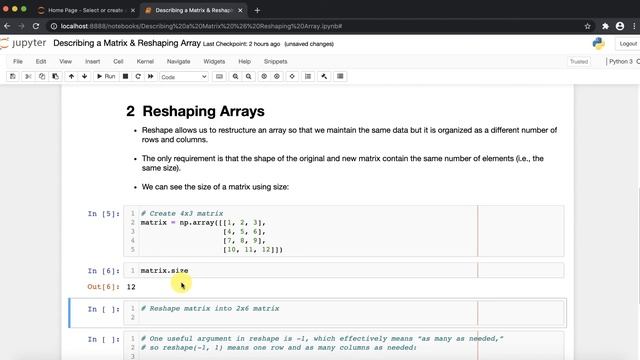The image size is (640, 360).
Task: Reload the browser page
Action: click(36, 26)
